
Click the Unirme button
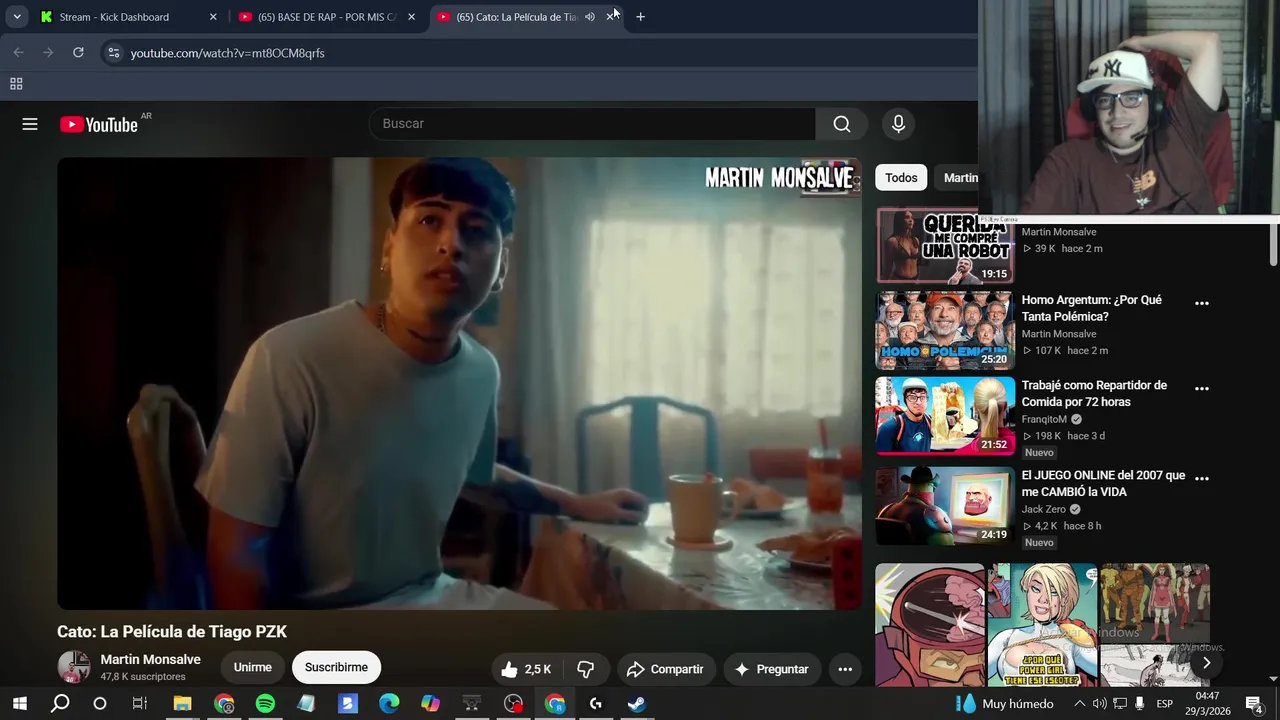[x=253, y=667]
